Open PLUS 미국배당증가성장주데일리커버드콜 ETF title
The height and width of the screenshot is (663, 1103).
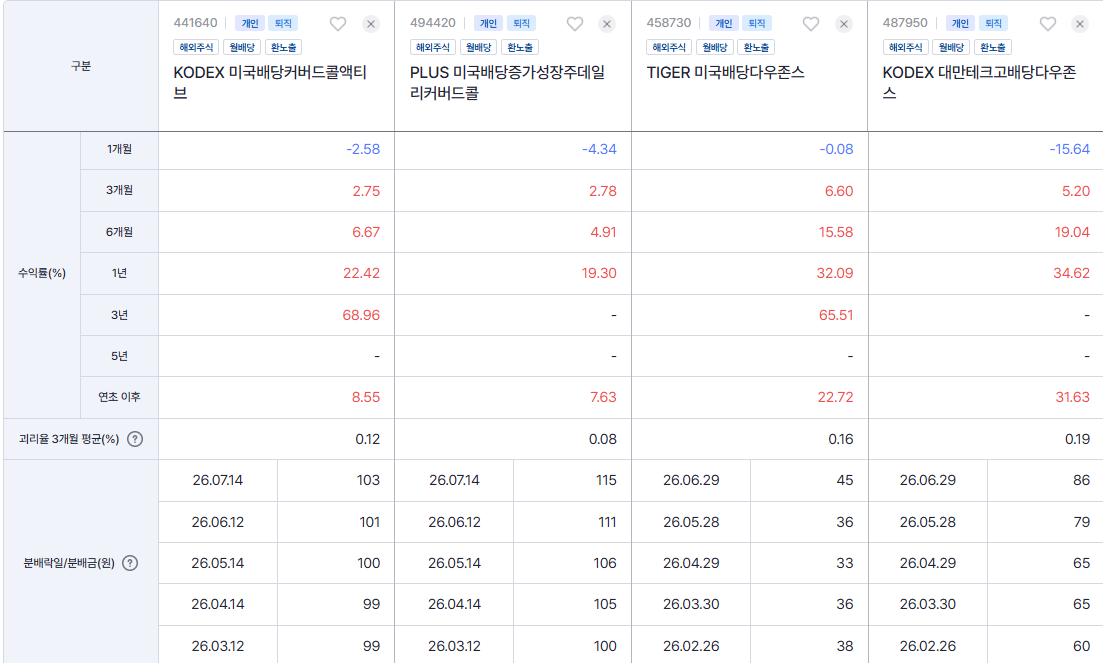[x=507, y=82]
